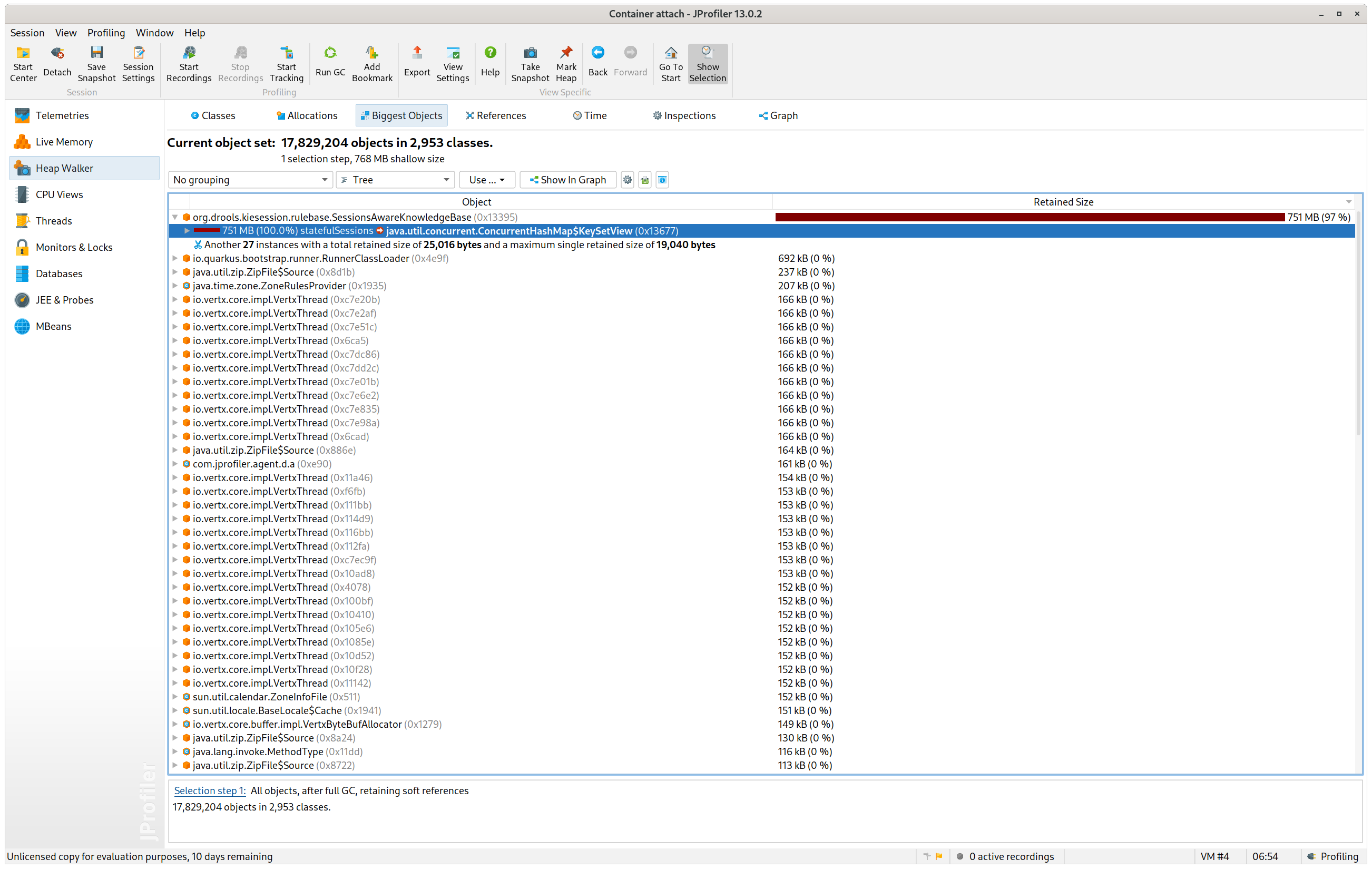Open the Tree view mode dropdown
Image resolution: width=1372 pixels, height=869 pixels.
[x=395, y=180]
